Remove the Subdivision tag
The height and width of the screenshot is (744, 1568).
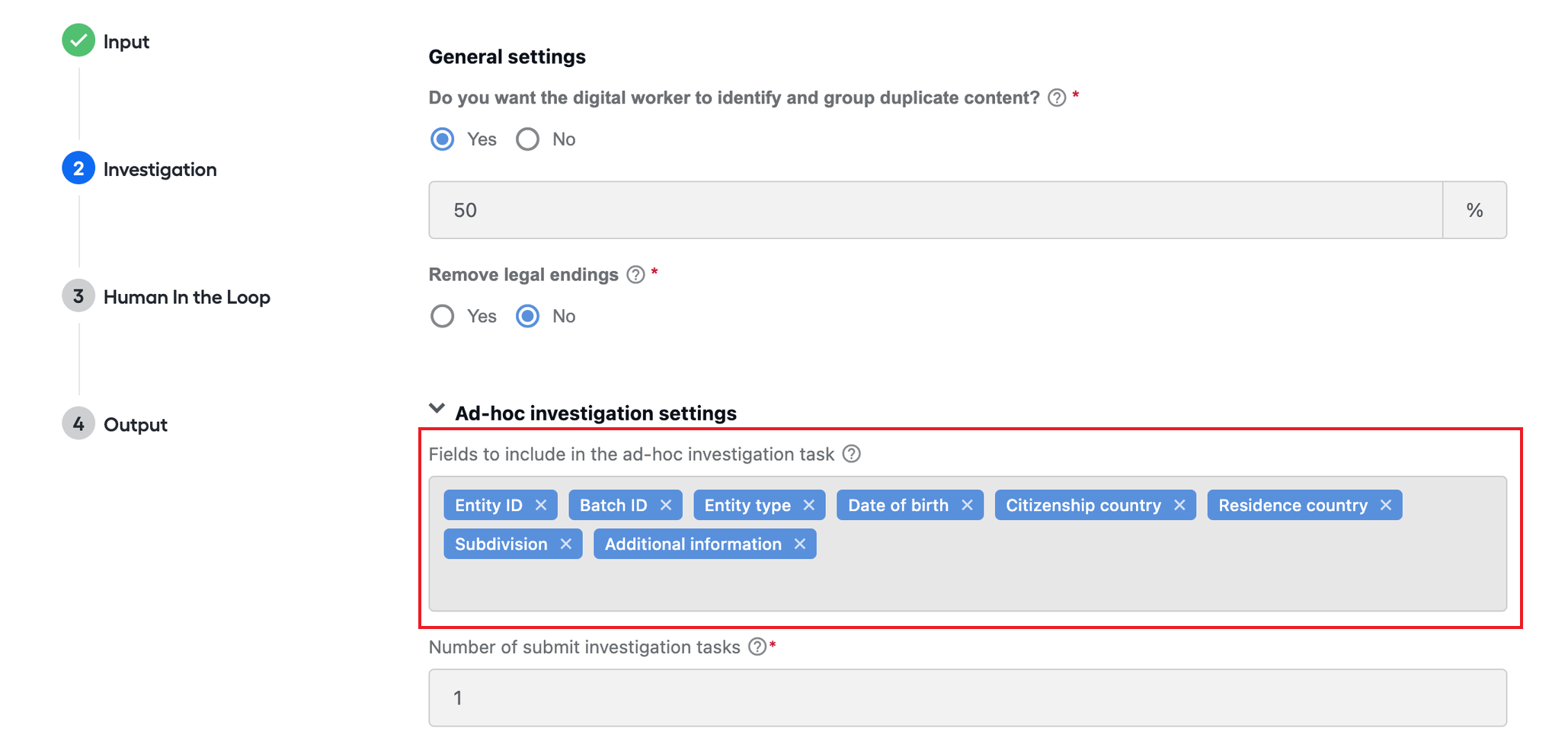566,544
